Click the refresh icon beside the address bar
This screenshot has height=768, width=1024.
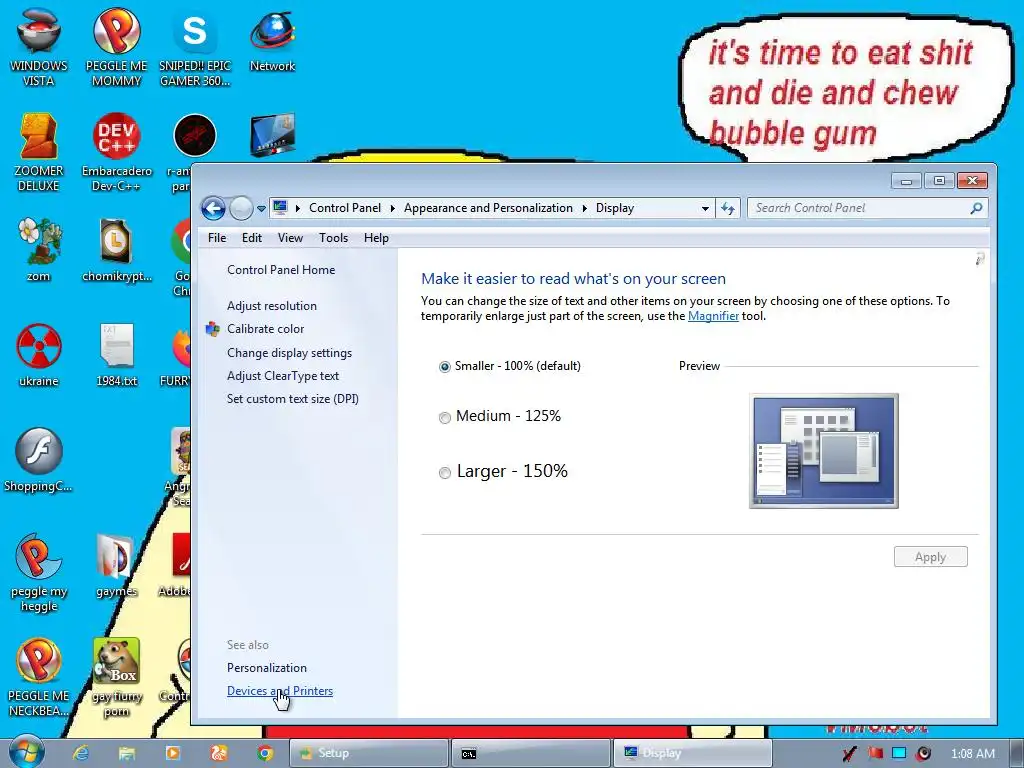728,208
